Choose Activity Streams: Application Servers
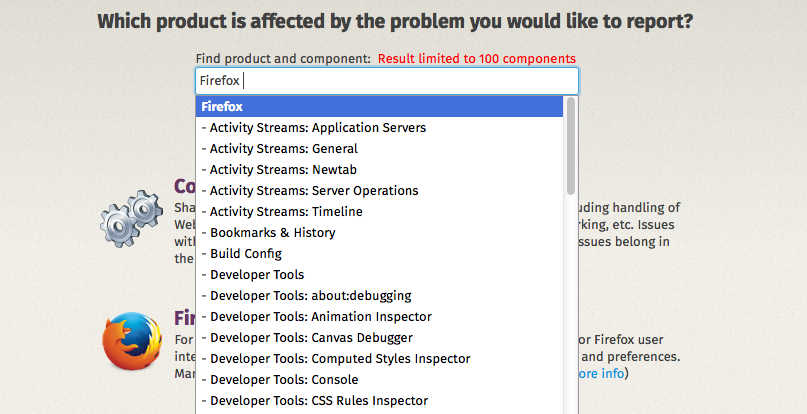Image resolution: width=807 pixels, height=414 pixels. coord(379,128)
